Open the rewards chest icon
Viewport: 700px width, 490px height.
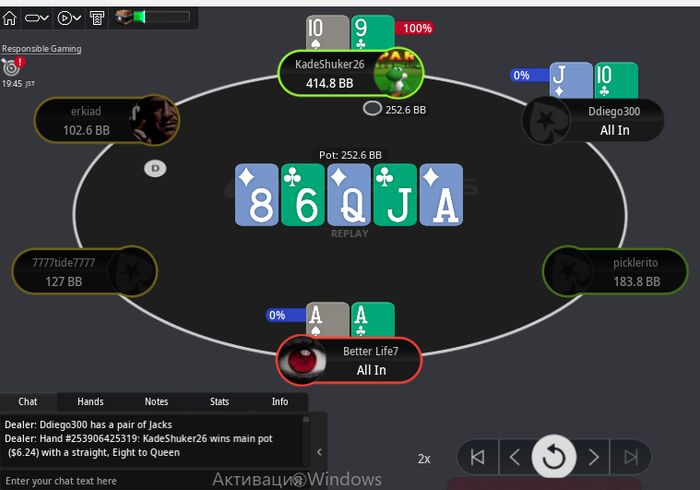click(124, 17)
